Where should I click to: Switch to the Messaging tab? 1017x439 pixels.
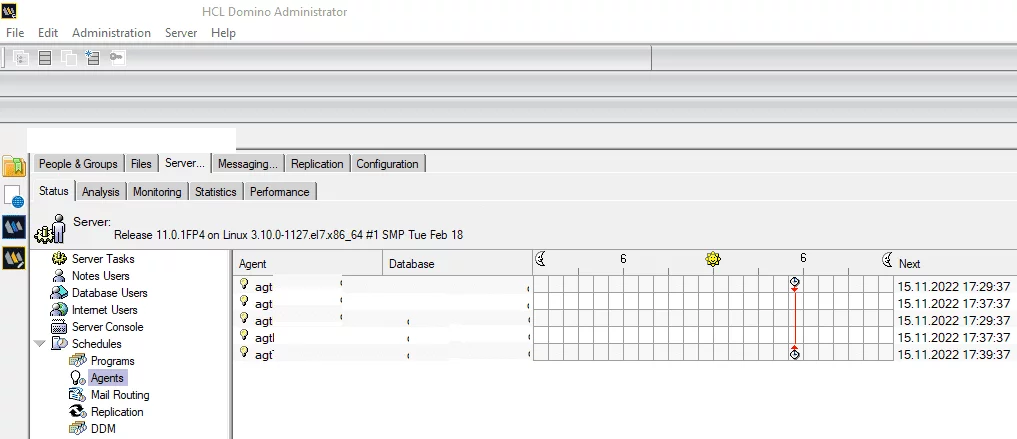pyautogui.click(x=247, y=164)
